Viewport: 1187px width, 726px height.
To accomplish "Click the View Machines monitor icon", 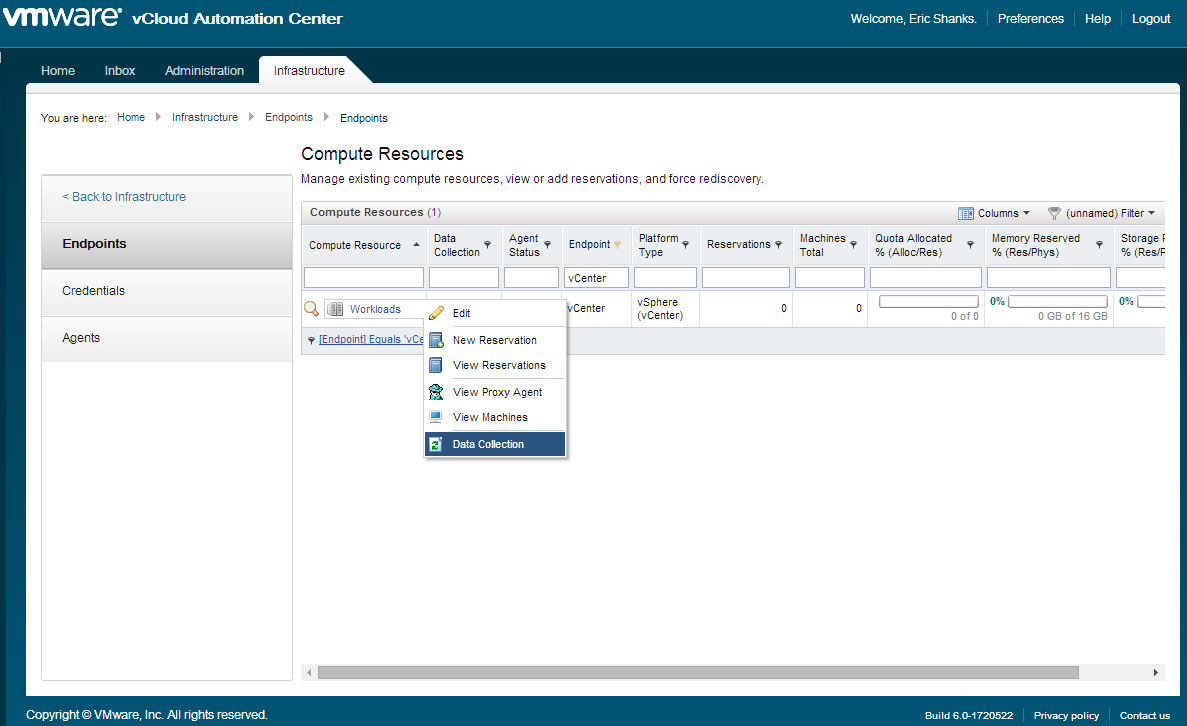I will pos(436,417).
